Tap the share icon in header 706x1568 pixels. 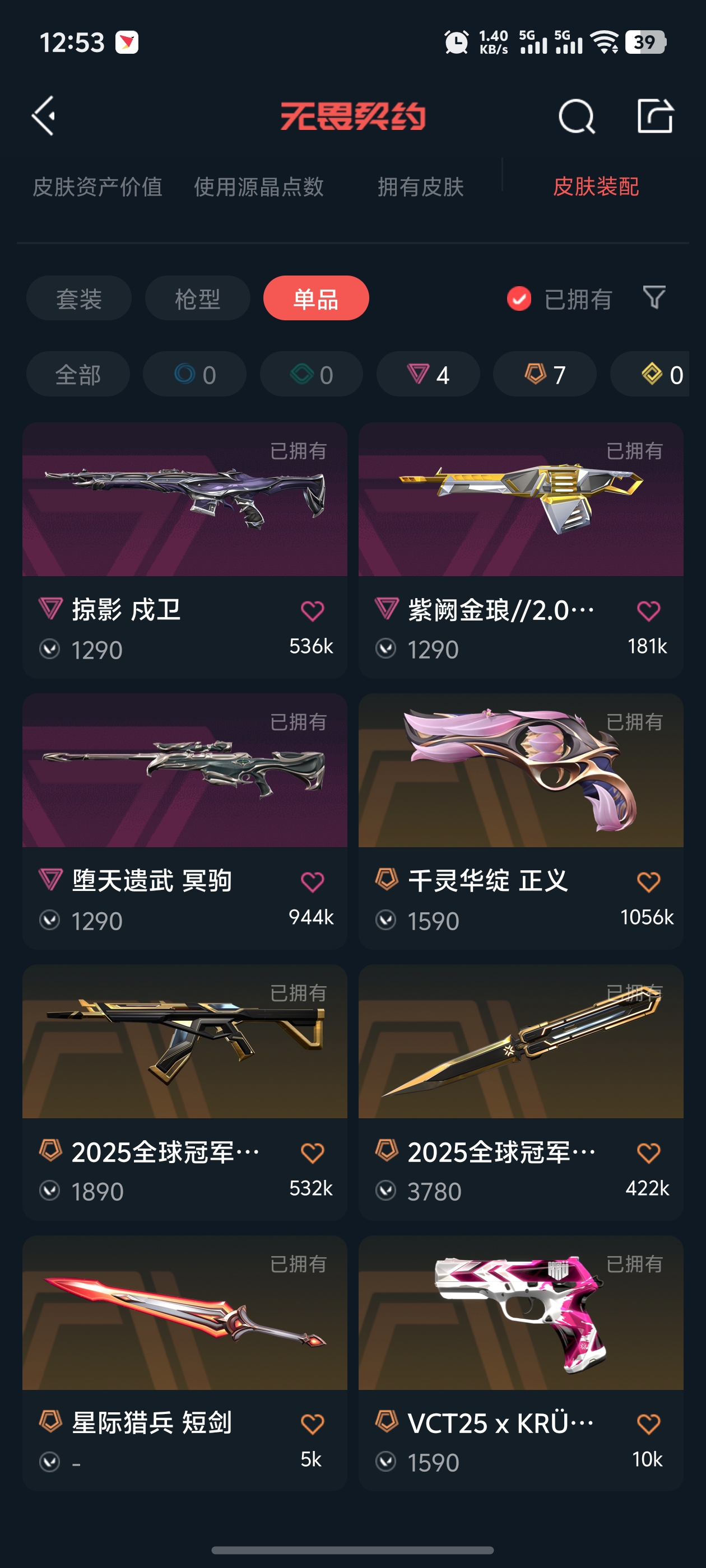click(655, 115)
